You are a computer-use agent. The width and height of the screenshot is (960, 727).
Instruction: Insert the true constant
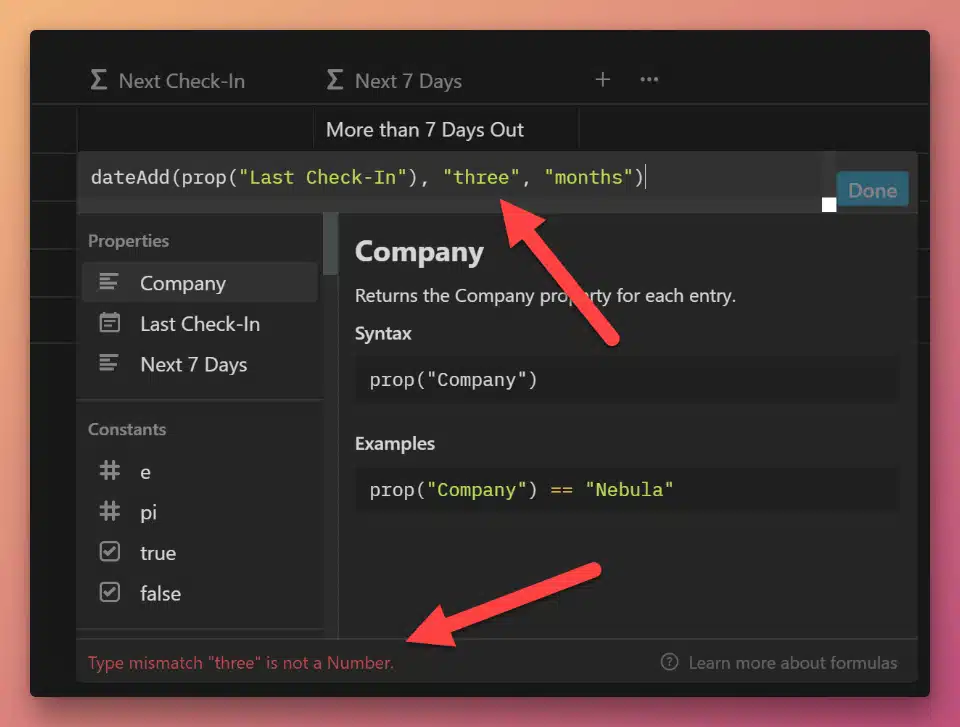coord(200,552)
